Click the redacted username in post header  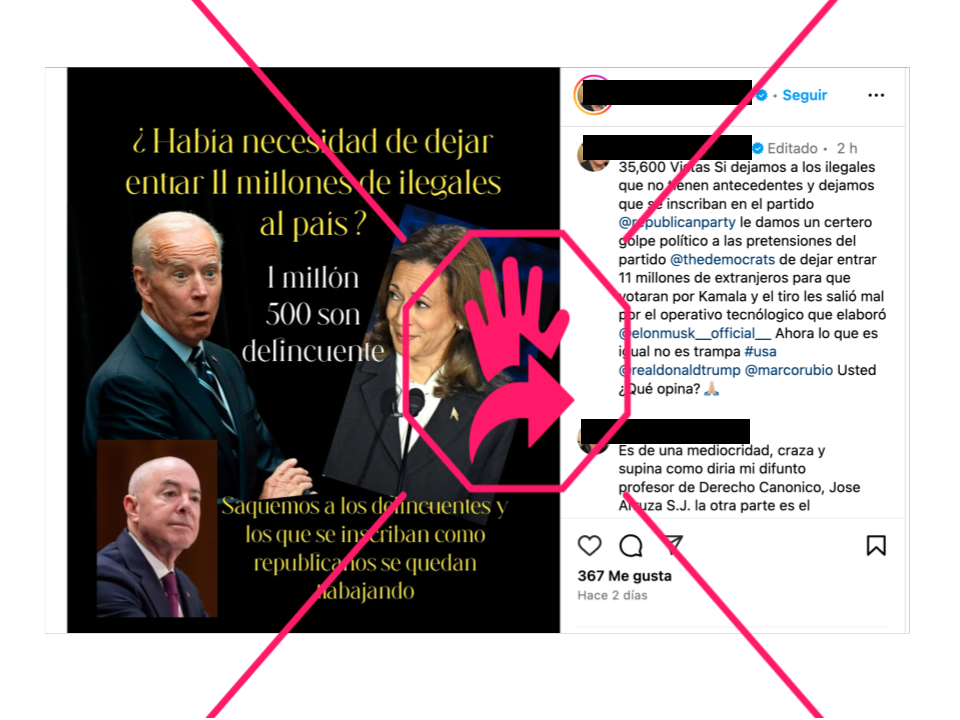667,92
